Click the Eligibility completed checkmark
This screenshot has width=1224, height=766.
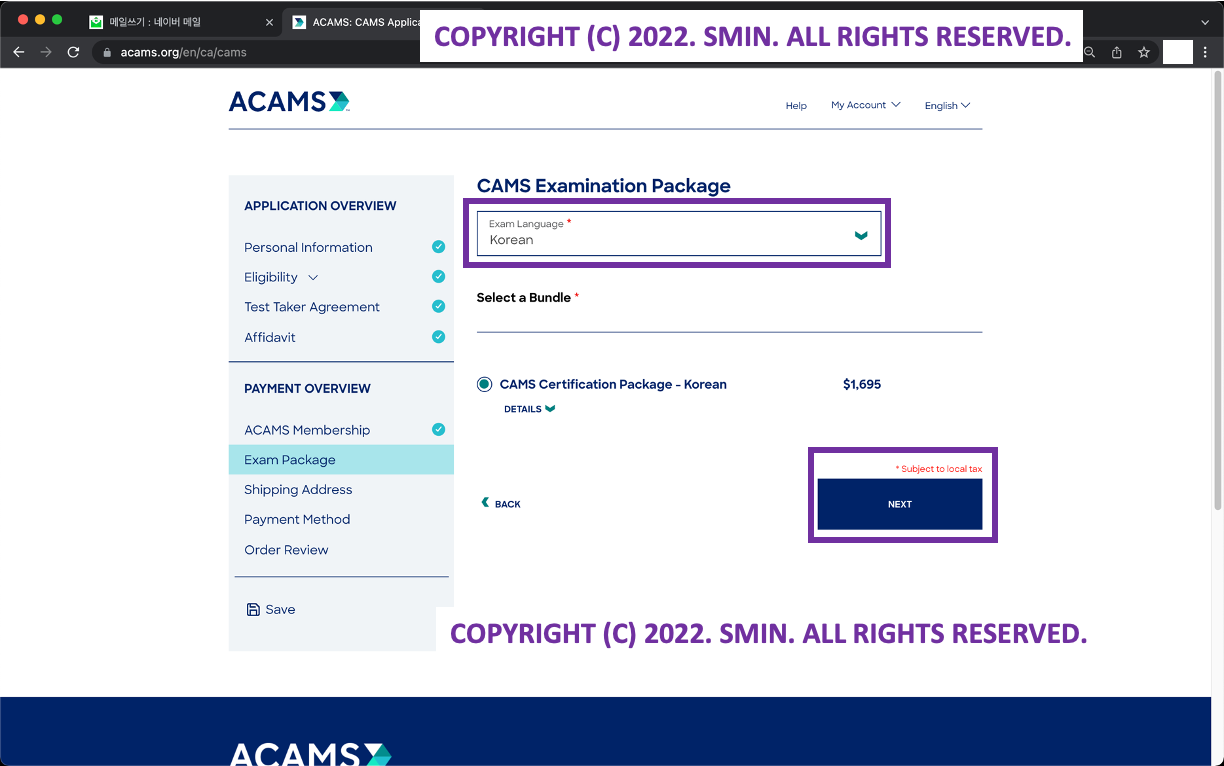[x=438, y=277]
